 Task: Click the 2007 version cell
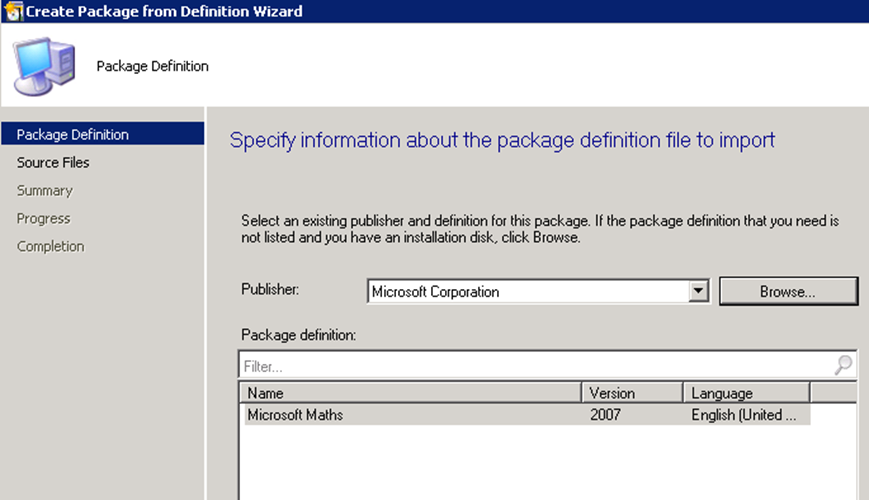(605, 415)
